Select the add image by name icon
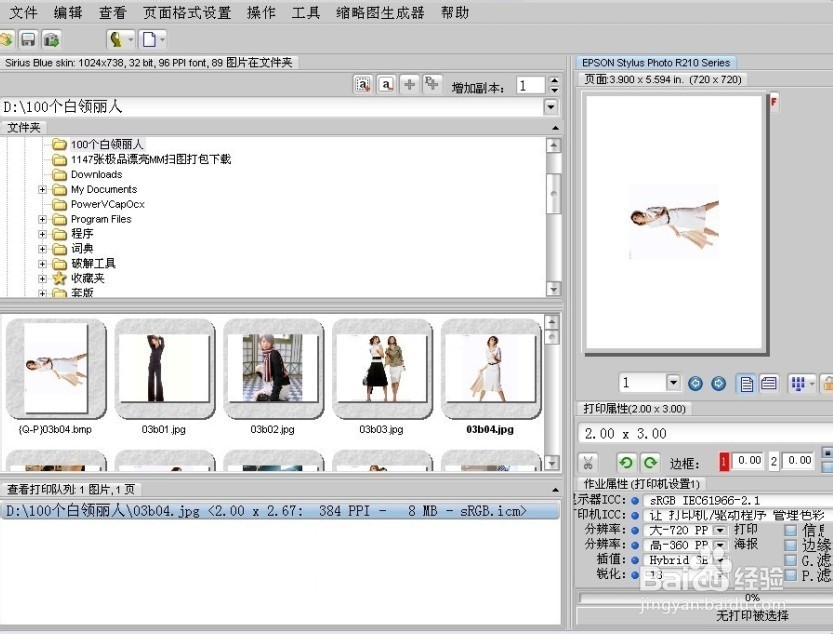 (386, 84)
